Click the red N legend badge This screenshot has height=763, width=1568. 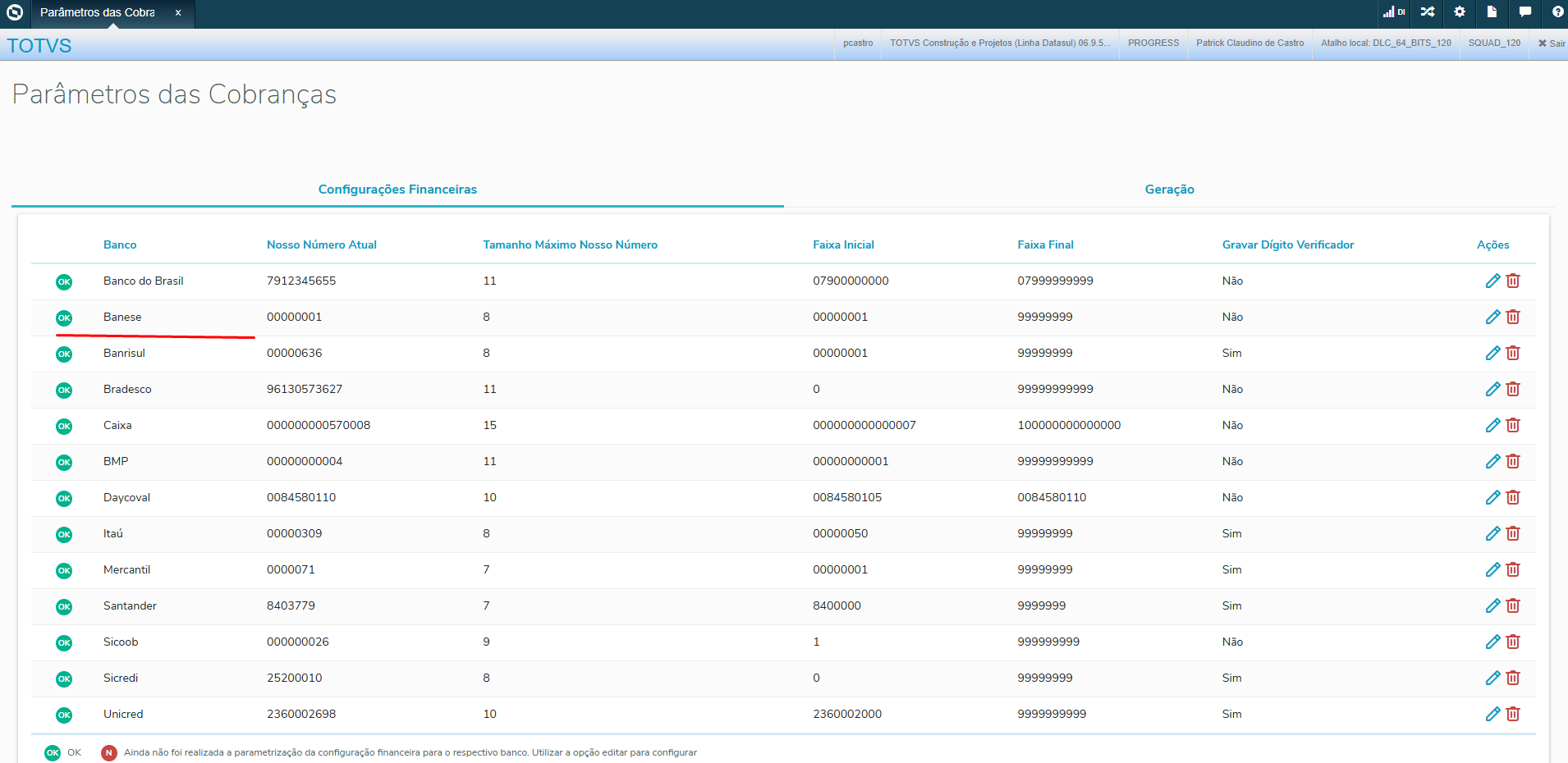[109, 752]
